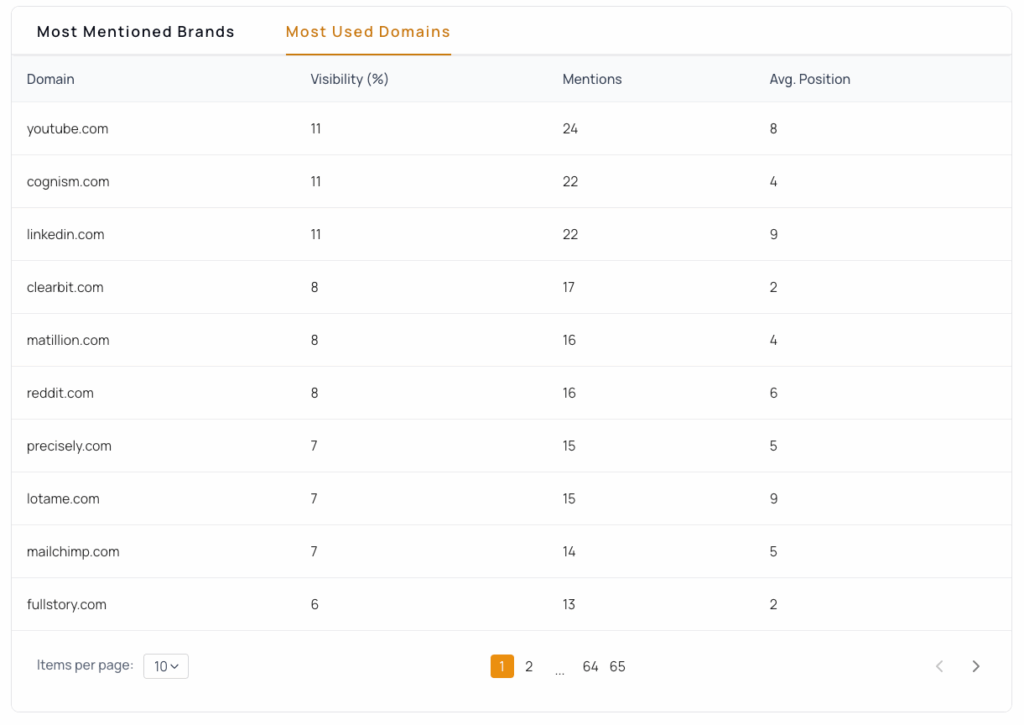The height and width of the screenshot is (725, 1024).
Task: Go to previous page using left chevron
Action: pos(939,666)
